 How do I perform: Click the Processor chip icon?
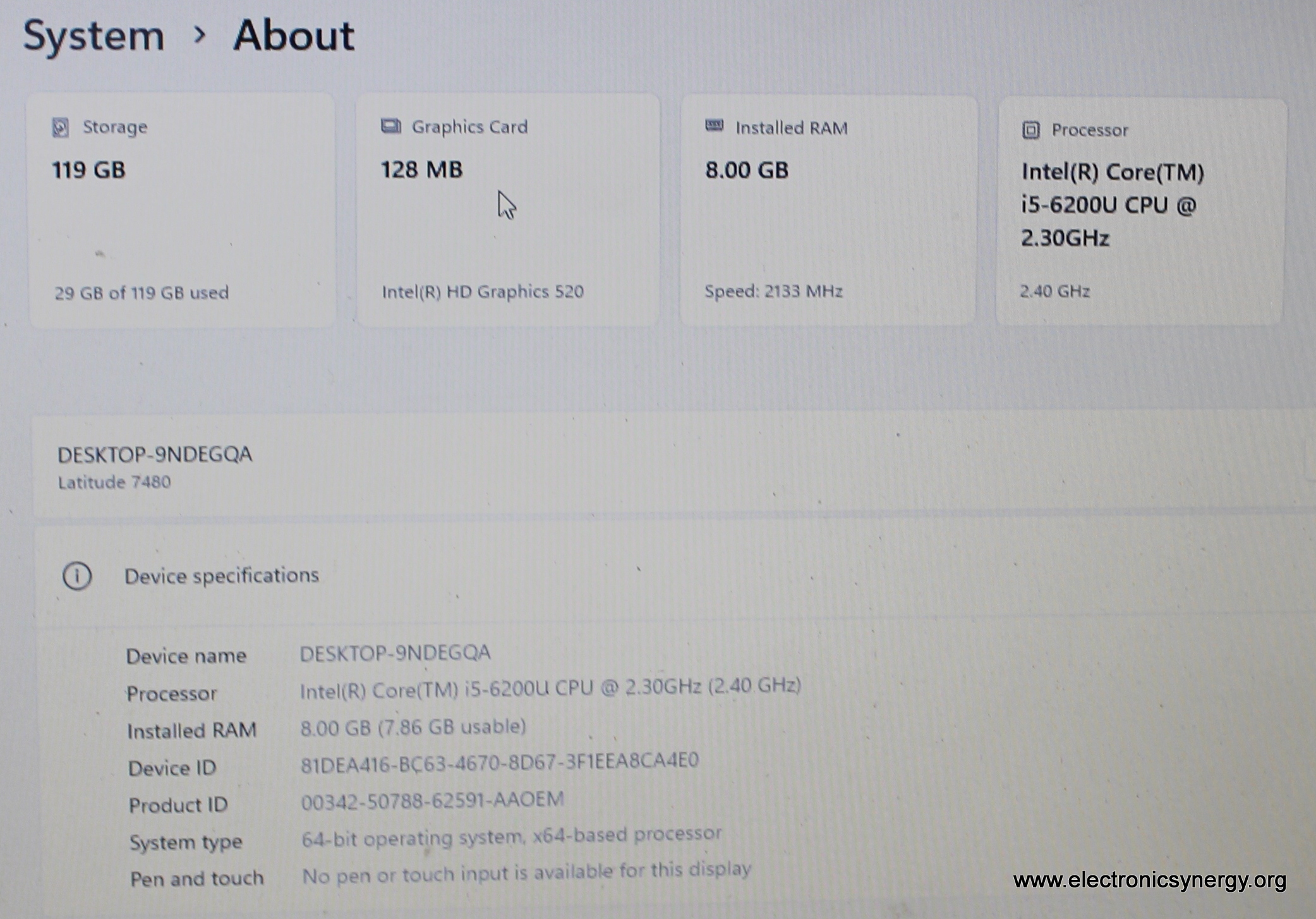[x=1030, y=130]
